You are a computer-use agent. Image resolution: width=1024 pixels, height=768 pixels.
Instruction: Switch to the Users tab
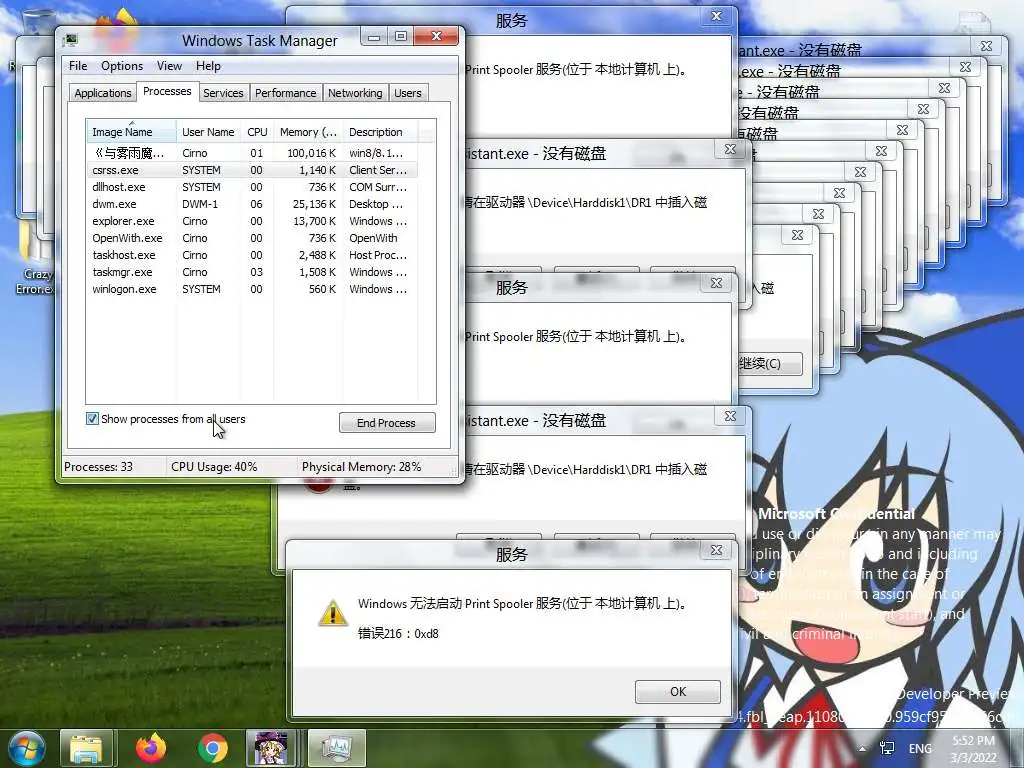408,93
